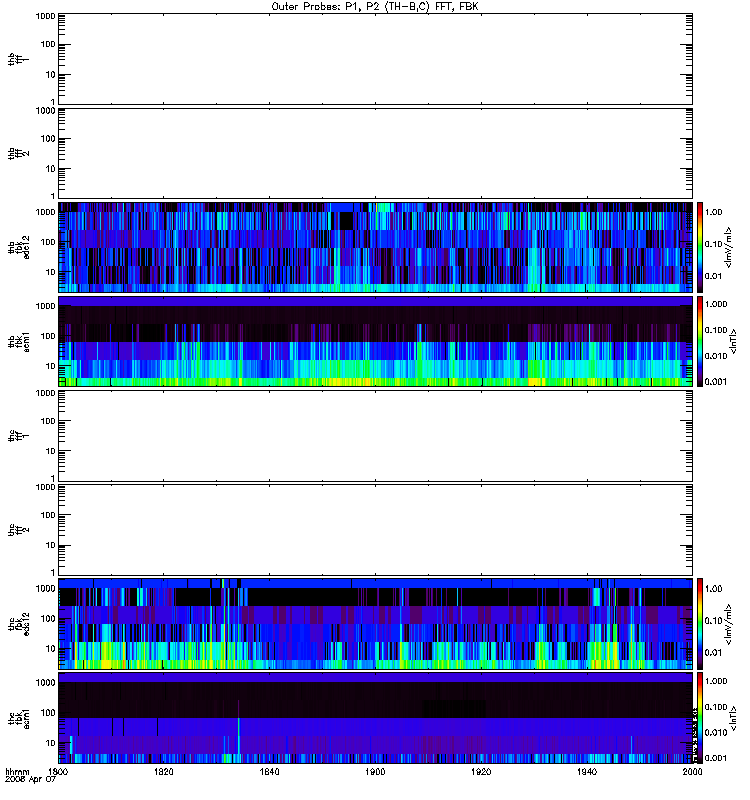Click the second panel's thb y-axis title

pyautogui.click(x=18, y=153)
